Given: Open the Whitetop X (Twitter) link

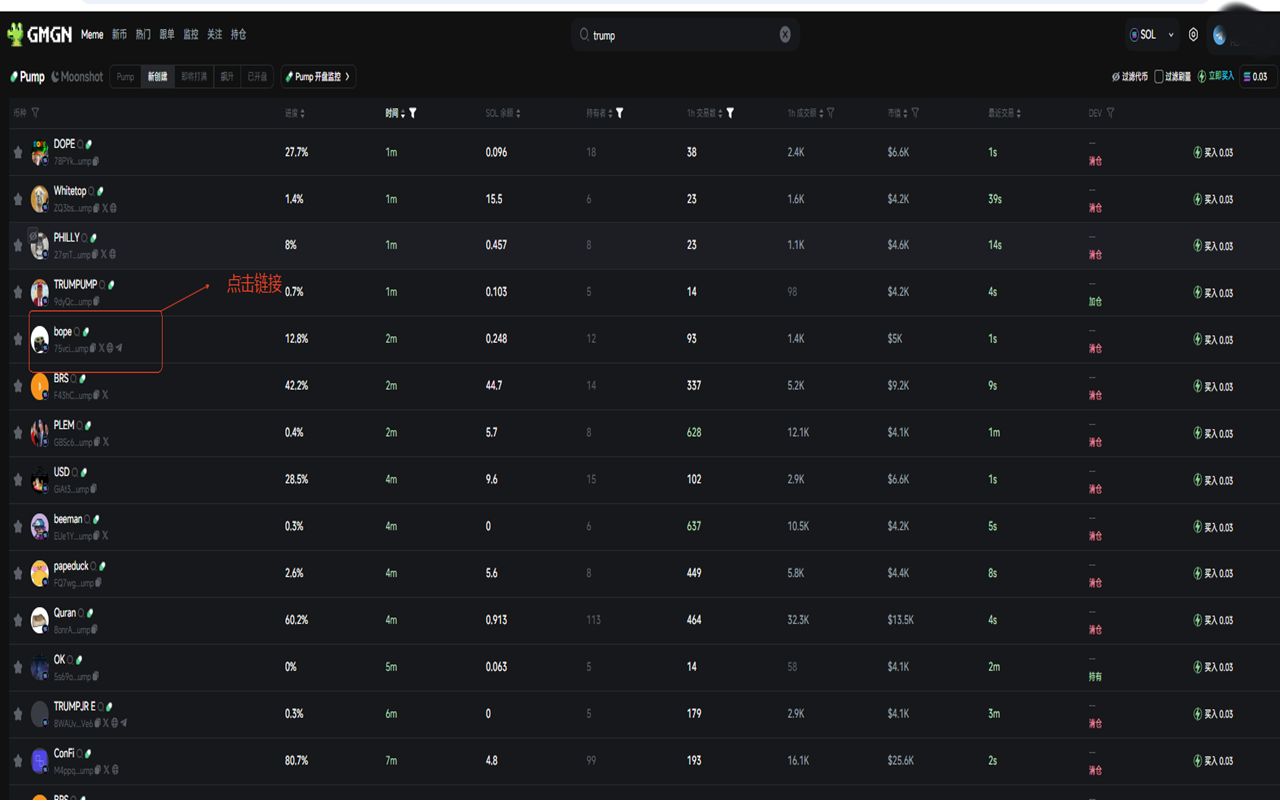Looking at the screenshot, I should (x=104, y=208).
